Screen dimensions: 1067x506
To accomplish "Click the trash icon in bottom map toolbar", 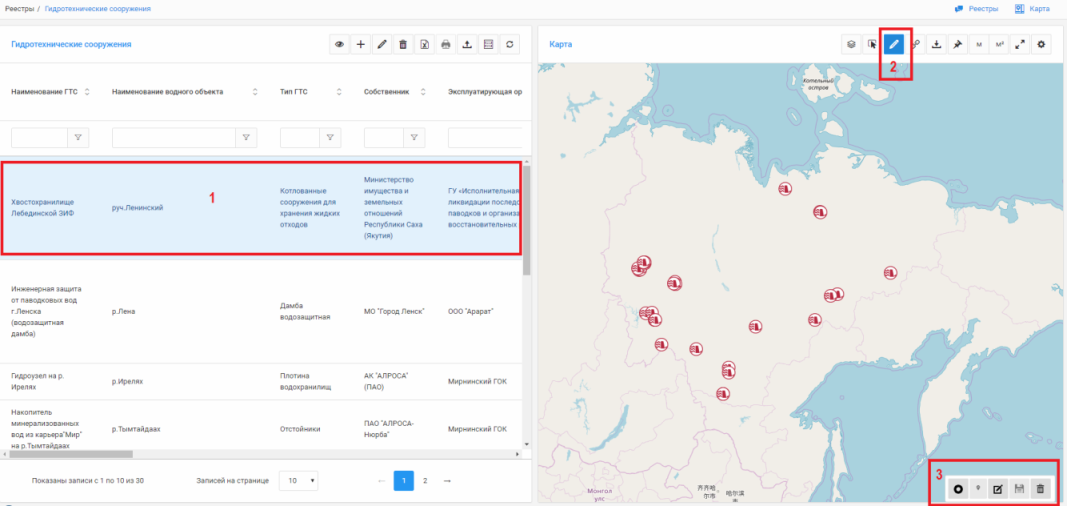I will 1040,489.
